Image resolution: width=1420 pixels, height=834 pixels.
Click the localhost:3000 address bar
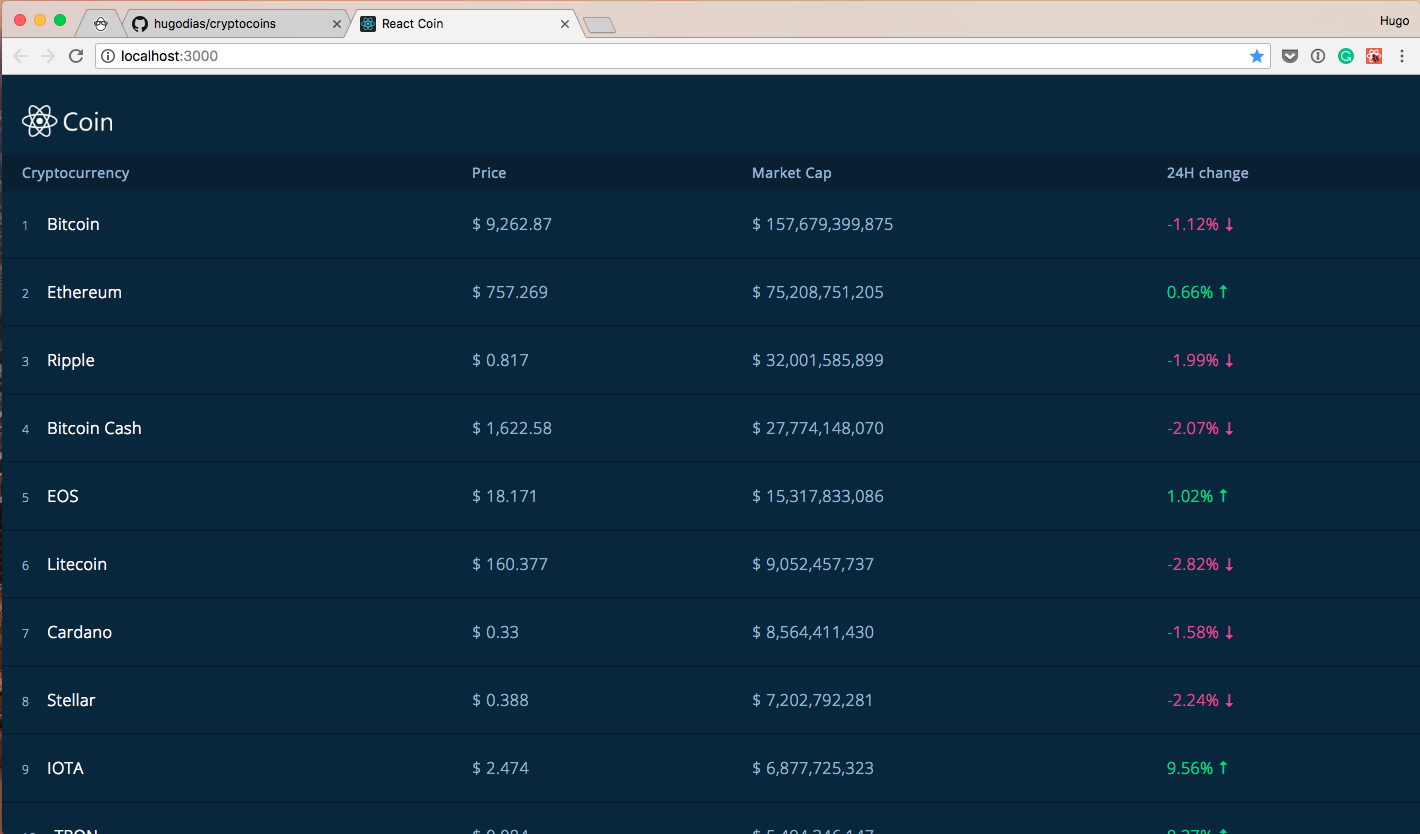[x=682, y=56]
